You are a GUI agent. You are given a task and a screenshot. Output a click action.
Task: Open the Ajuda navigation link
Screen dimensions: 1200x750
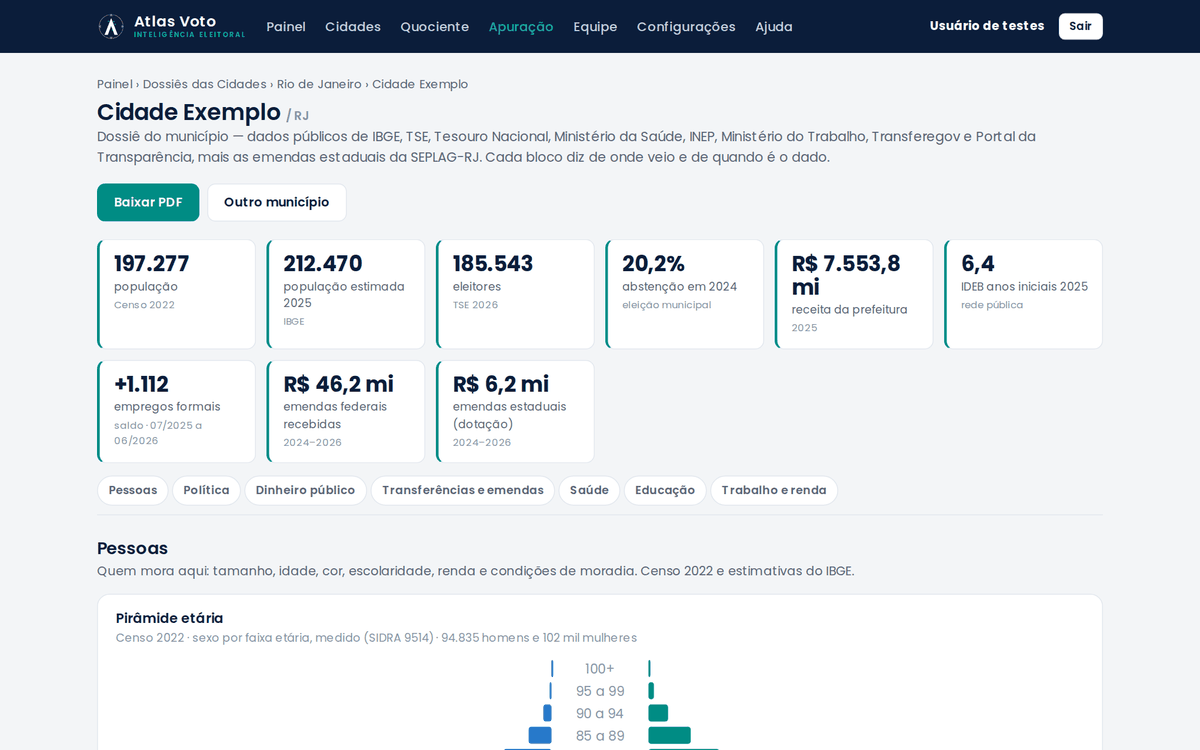(x=774, y=27)
